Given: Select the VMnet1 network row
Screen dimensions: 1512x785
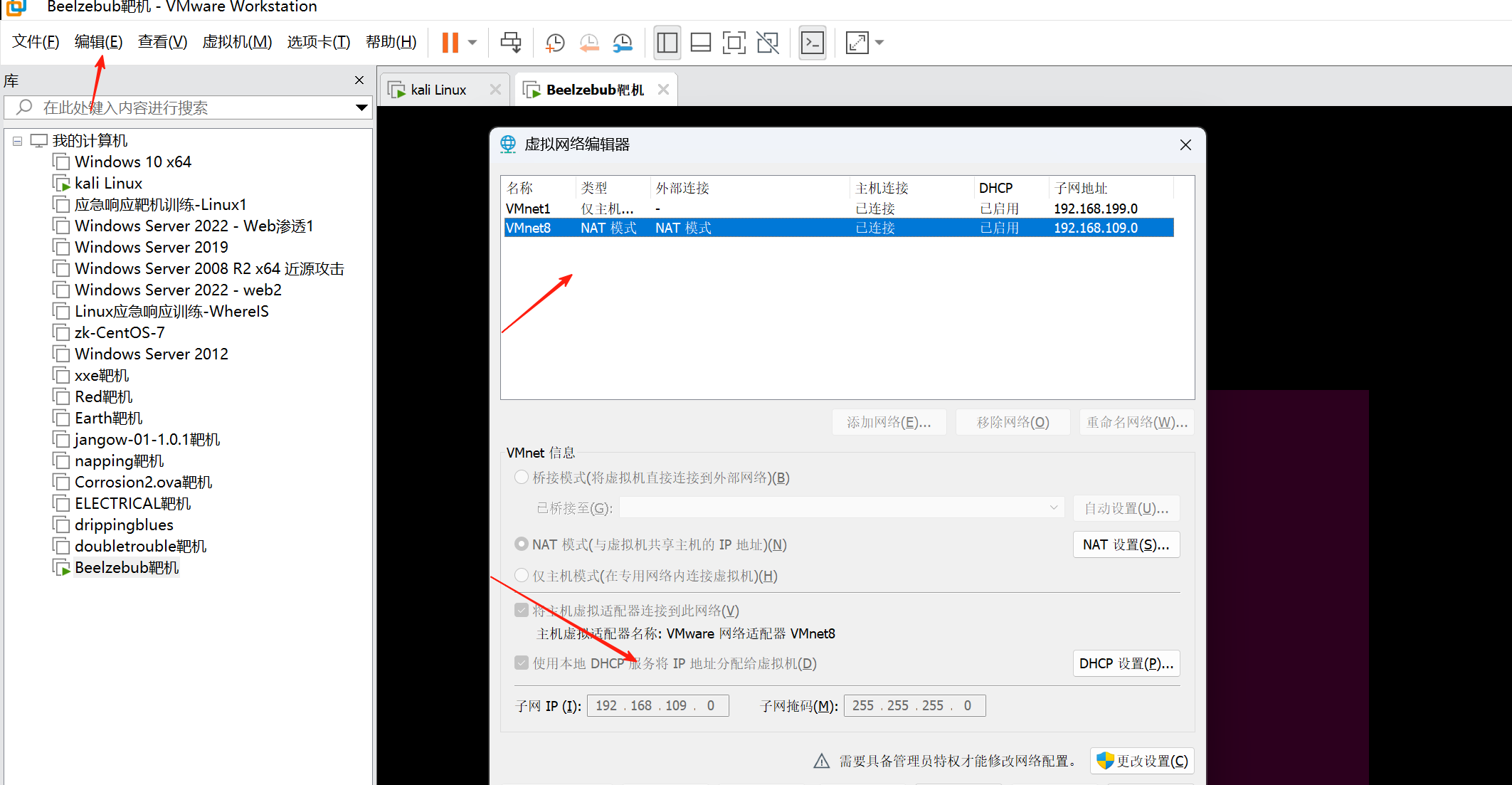Looking at the screenshot, I should coord(839,209).
